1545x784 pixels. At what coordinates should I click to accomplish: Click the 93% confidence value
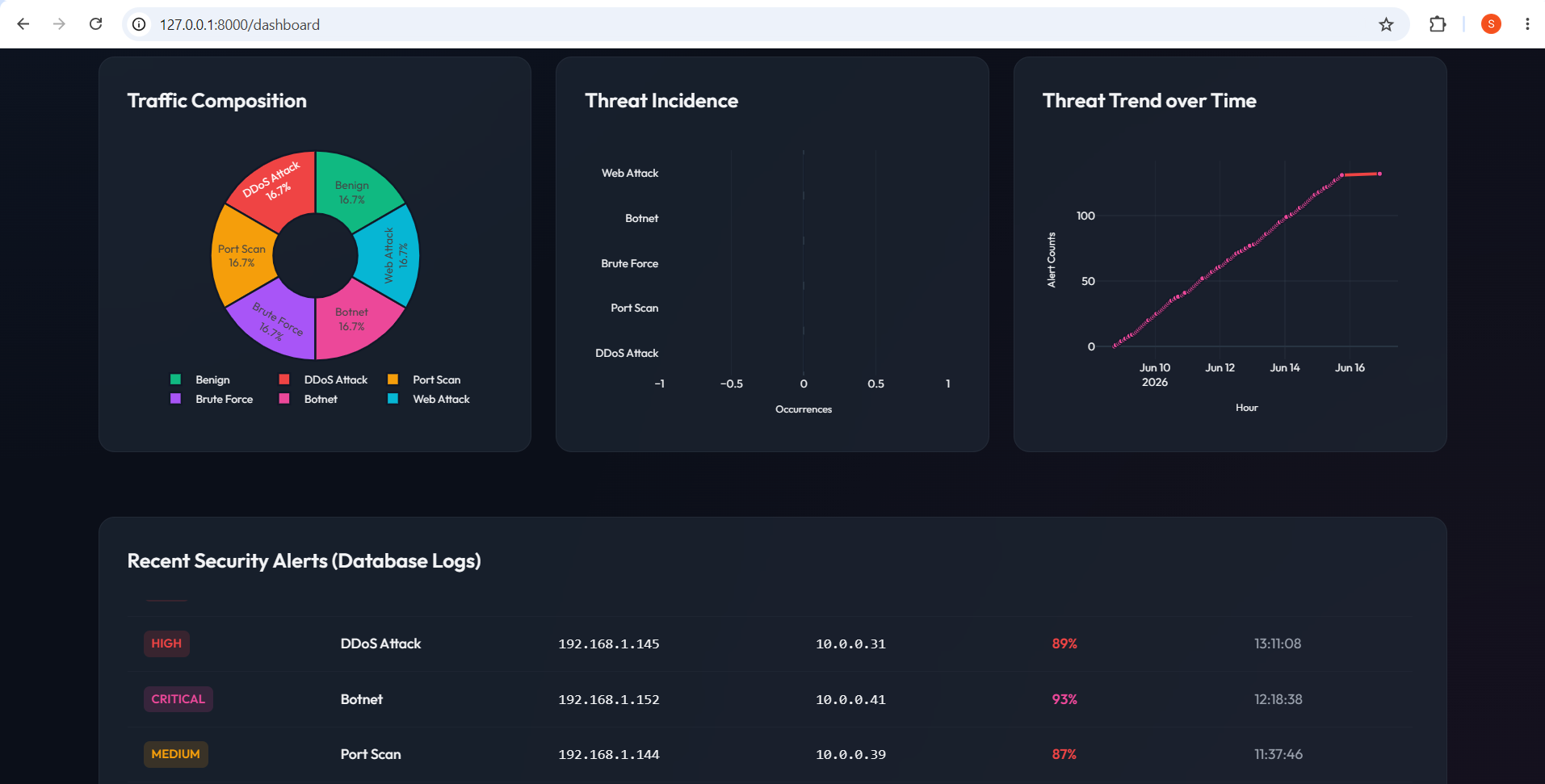coord(1064,699)
